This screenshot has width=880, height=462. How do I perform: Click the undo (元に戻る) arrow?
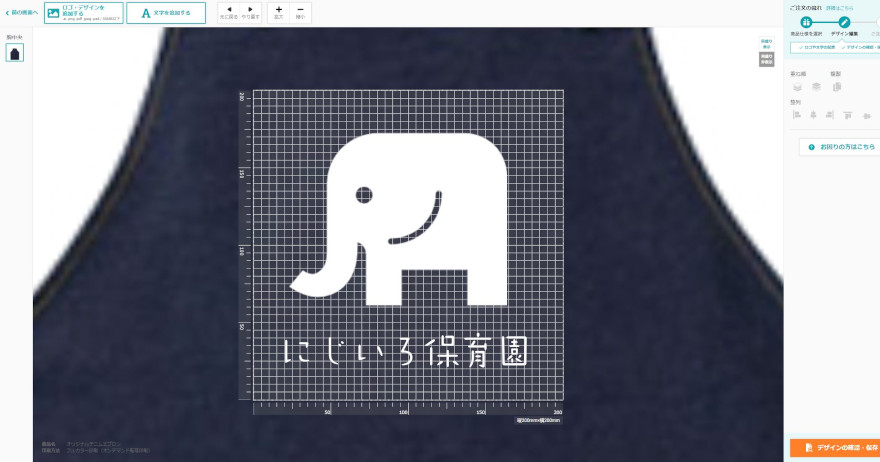pyautogui.click(x=228, y=13)
